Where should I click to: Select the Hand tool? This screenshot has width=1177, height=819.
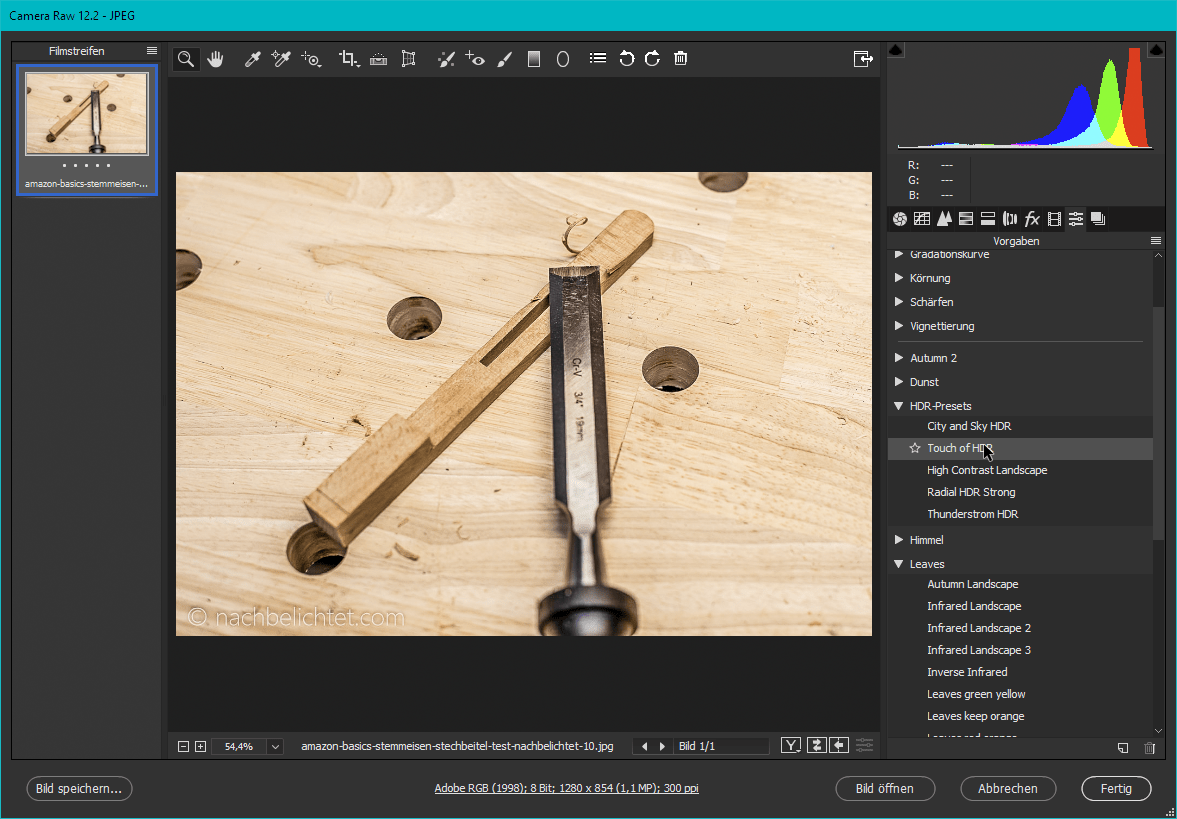[215, 59]
